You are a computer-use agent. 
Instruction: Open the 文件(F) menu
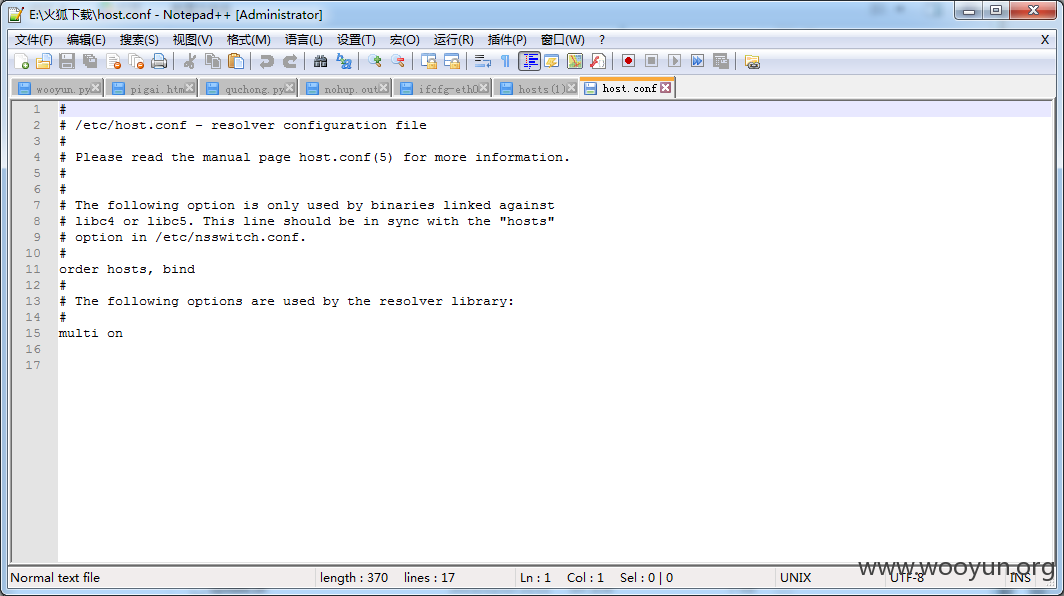pos(34,40)
